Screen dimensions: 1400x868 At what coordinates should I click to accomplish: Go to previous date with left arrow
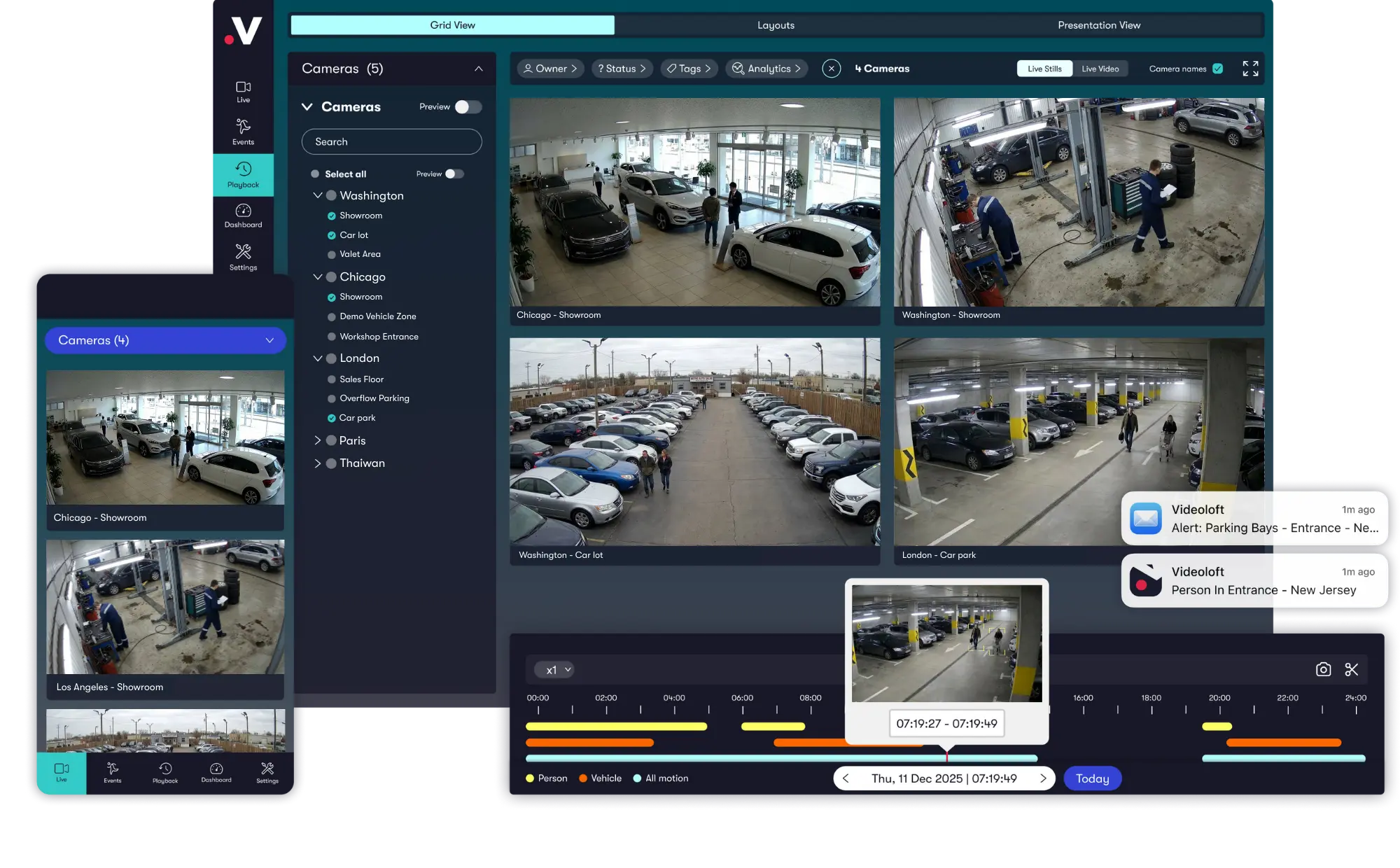(846, 778)
